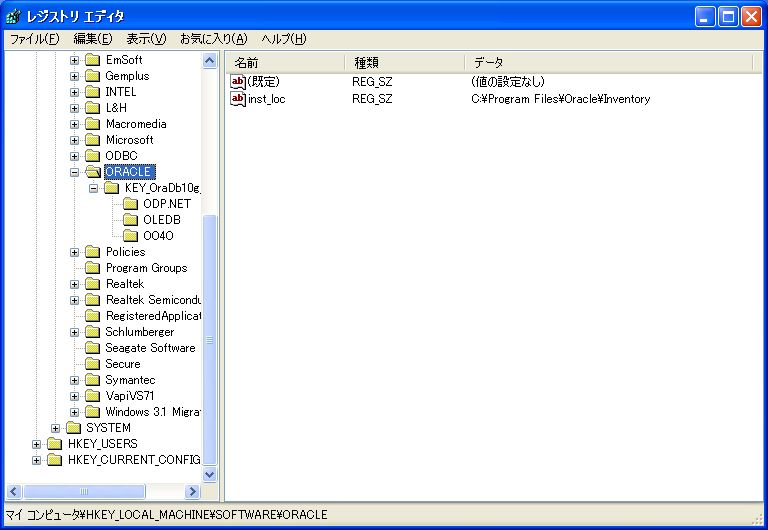The height and width of the screenshot is (530, 768).
Task: Expand the Microsoft key
Action: (x=74, y=140)
